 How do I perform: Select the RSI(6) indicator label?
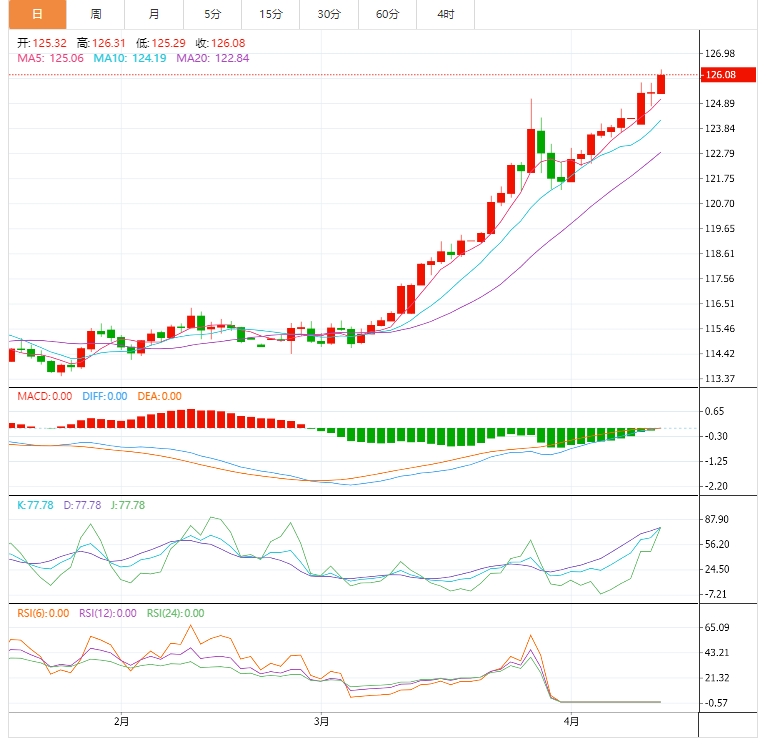(44, 614)
